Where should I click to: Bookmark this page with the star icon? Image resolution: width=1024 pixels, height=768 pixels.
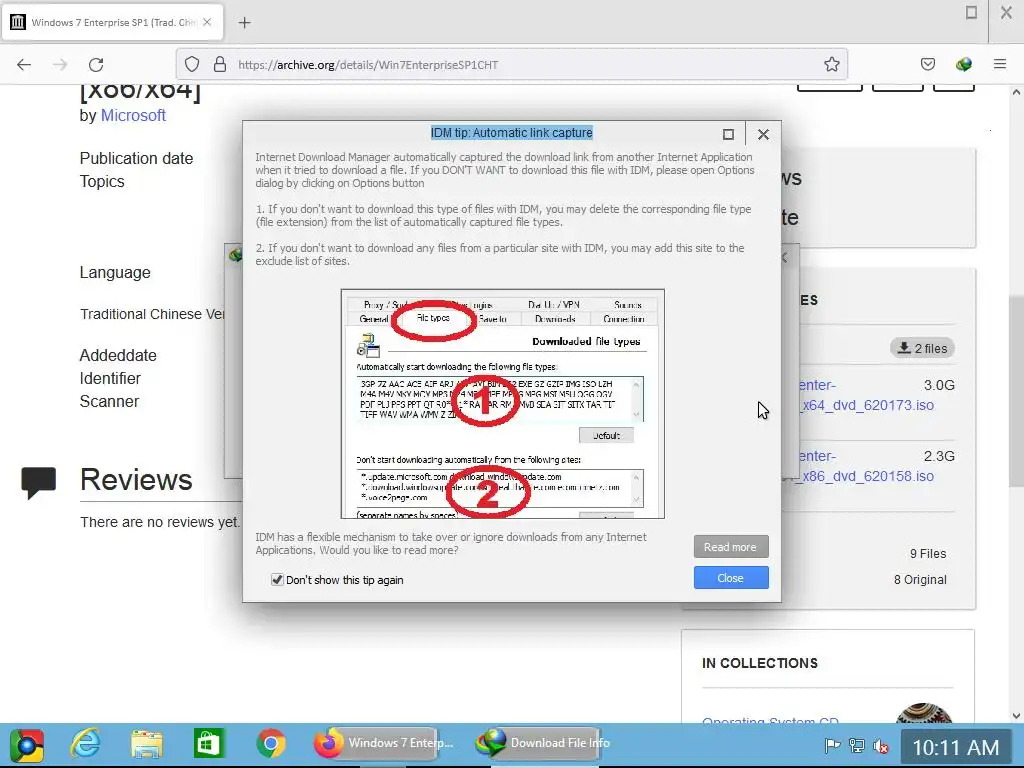point(831,64)
